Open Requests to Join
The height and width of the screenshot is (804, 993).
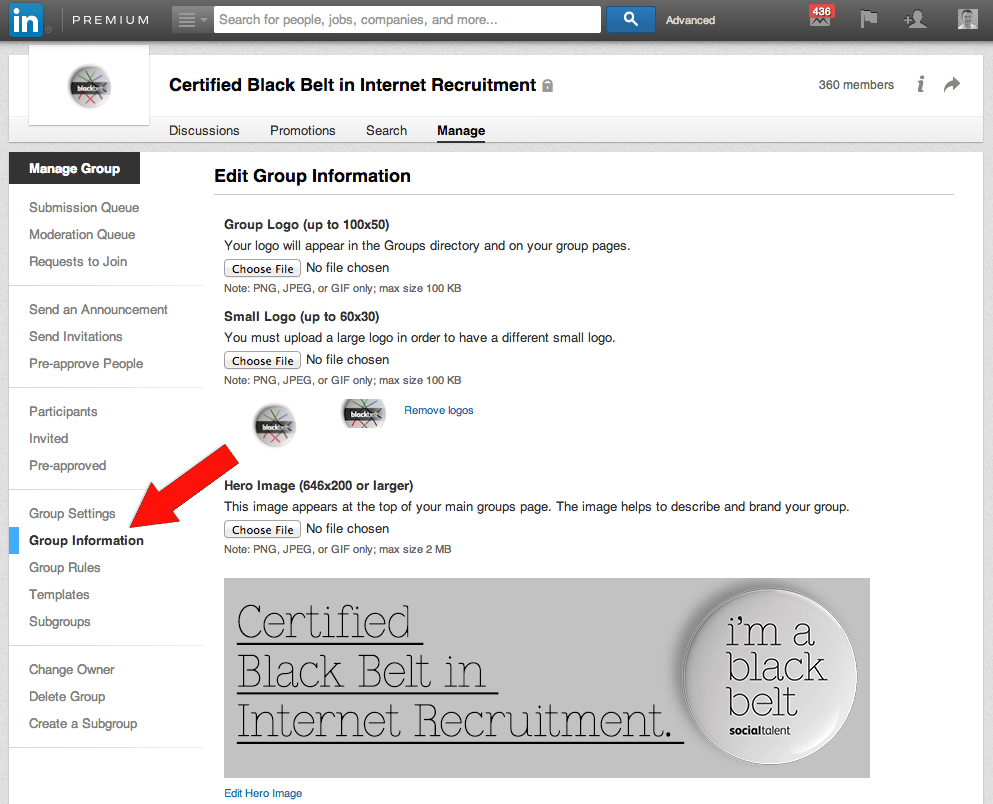[x=78, y=261]
